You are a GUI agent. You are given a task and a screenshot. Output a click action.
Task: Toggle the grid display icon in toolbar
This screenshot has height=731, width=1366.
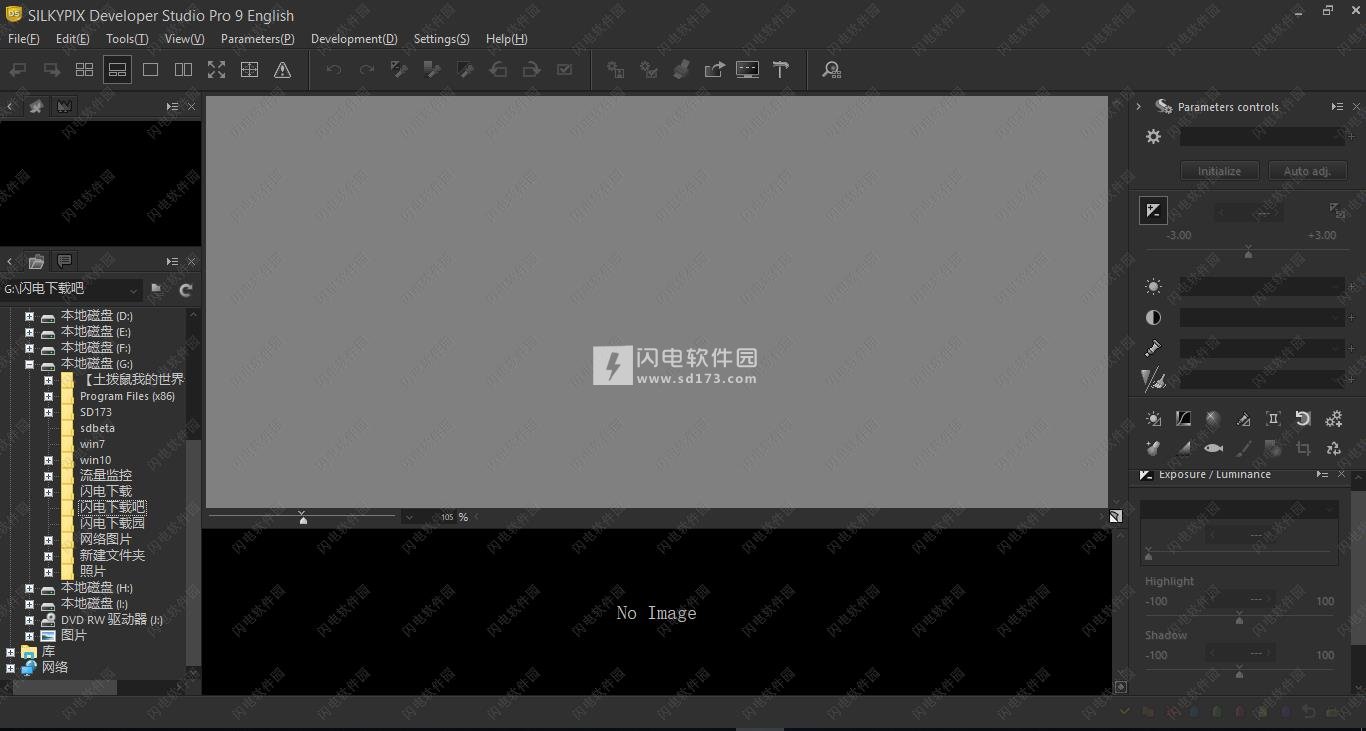[249, 70]
